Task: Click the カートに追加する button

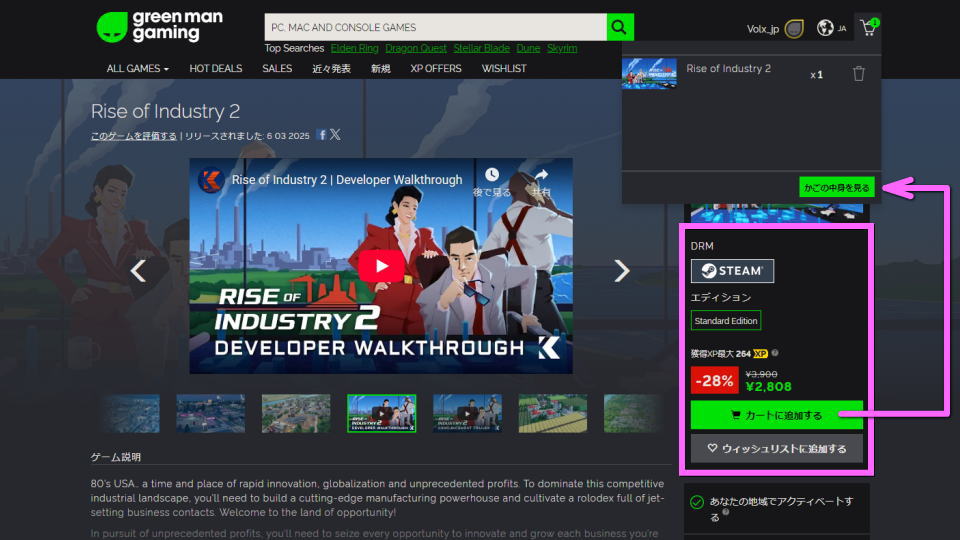Action: pos(776,415)
